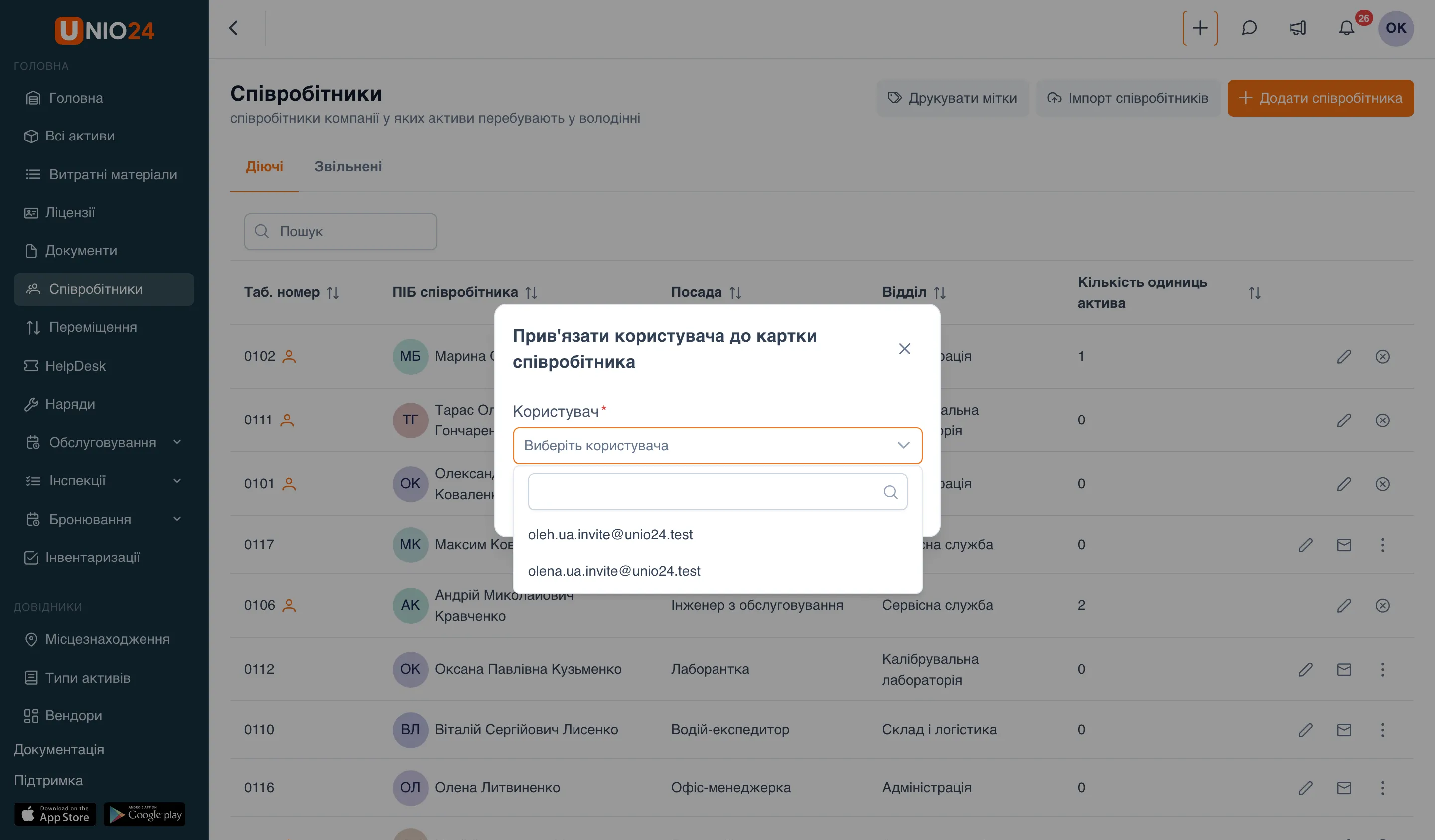Viewport: 1435px width, 840px height.
Task: Open Підтримка link in sidebar
Action: click(x=48, y=781)
